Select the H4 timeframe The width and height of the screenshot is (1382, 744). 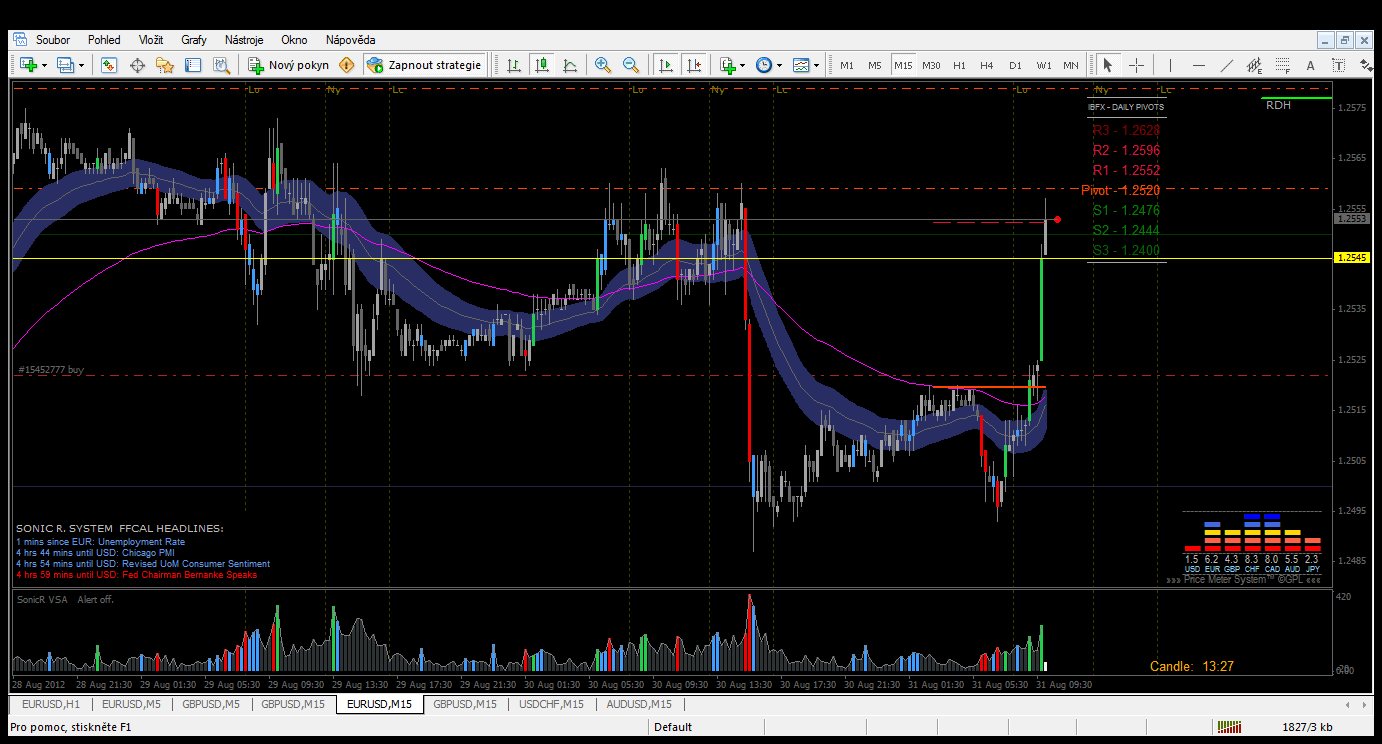coord(987,65)
